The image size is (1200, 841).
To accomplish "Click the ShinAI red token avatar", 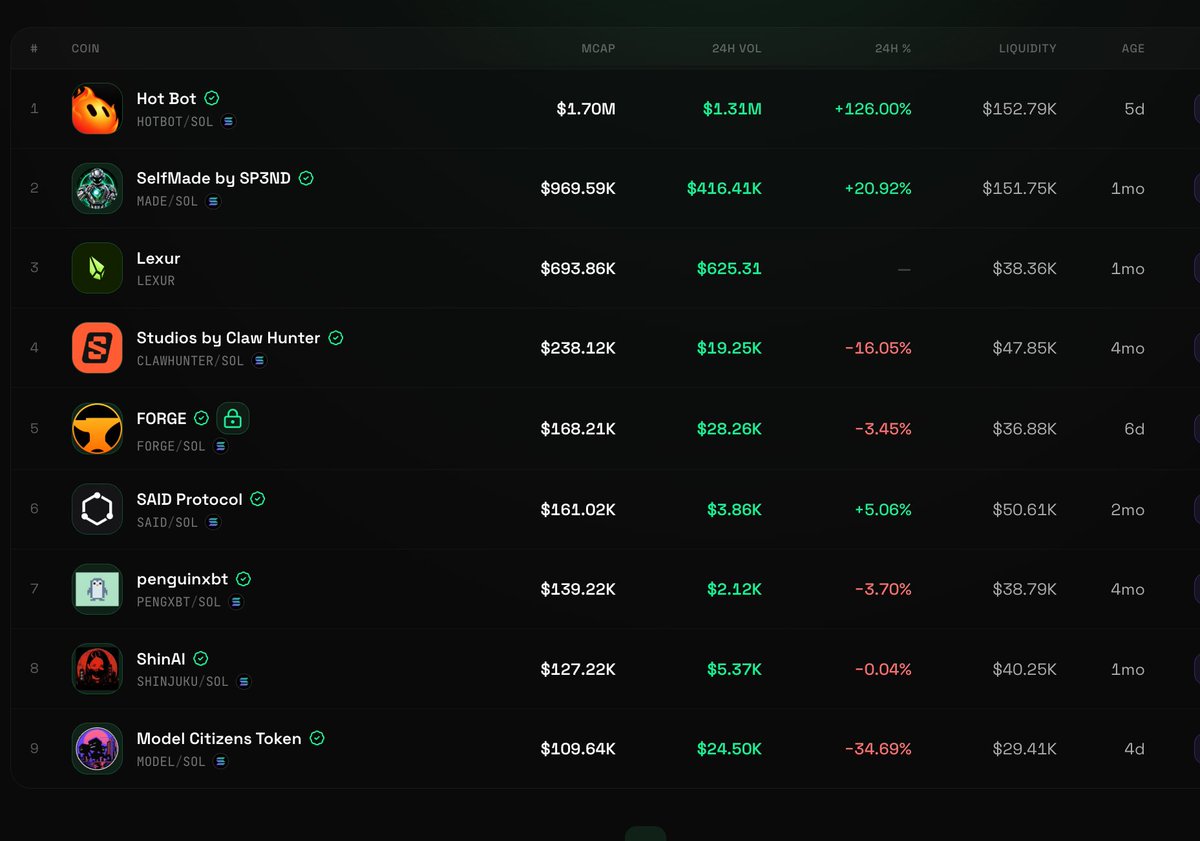I will 97,669.
